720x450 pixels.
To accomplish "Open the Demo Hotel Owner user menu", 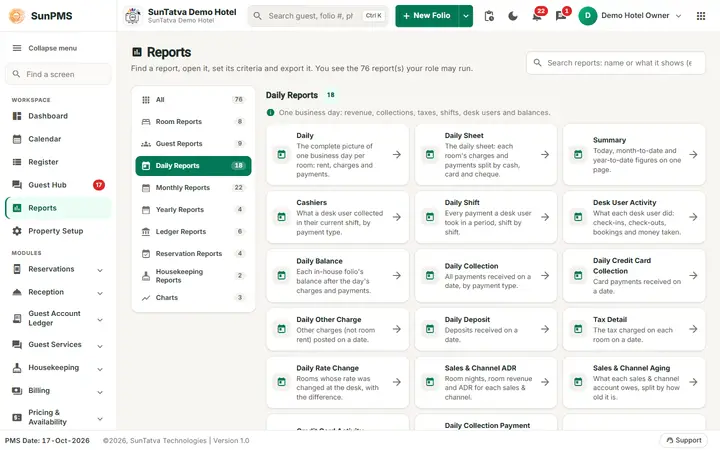I will coord(630,16).
